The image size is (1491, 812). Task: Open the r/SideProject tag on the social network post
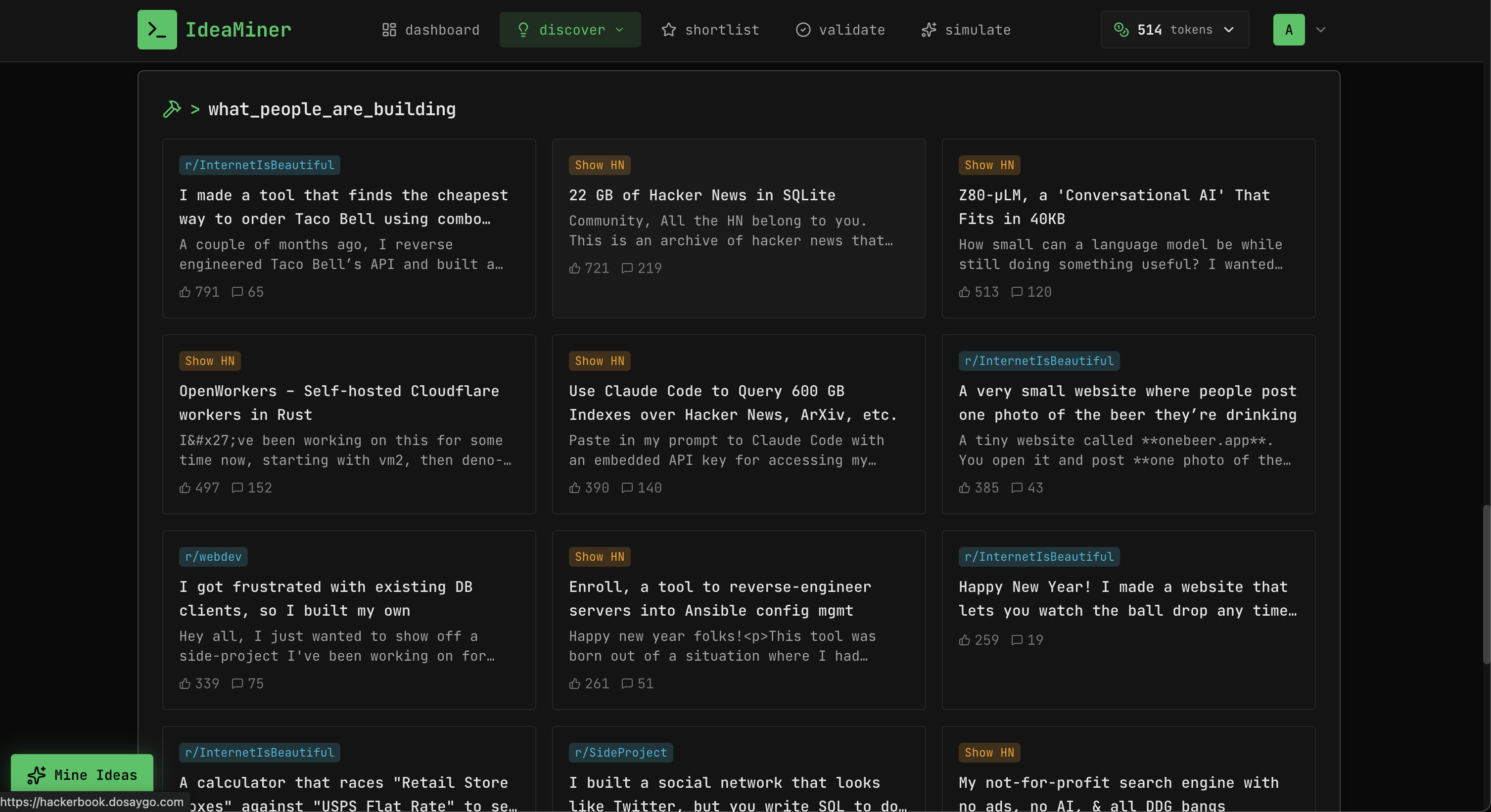(x=620, y=752)
